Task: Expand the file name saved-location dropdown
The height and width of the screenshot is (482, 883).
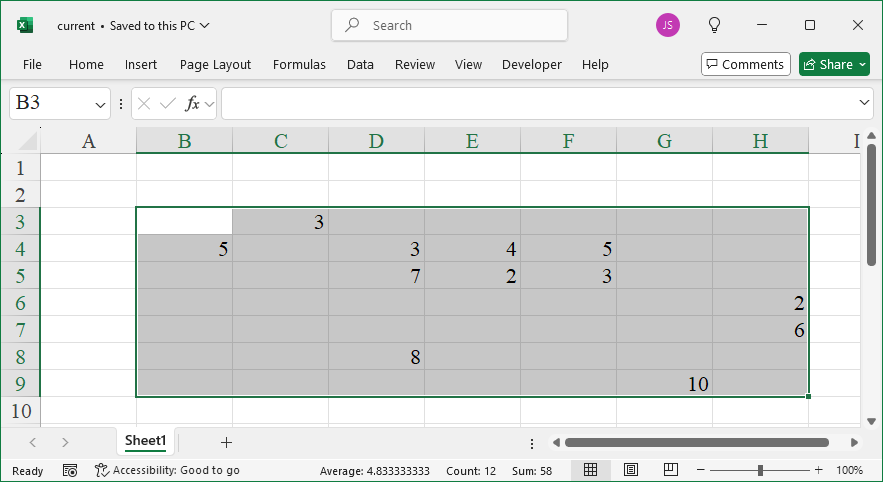Action: [x=205, y=25]
